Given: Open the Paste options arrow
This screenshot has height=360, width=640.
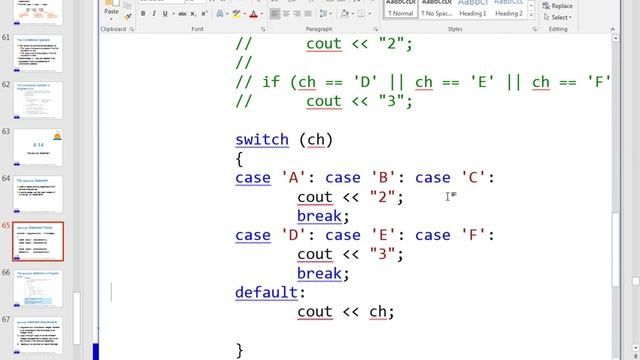Looking at the screenshot, I should point(111,18).
